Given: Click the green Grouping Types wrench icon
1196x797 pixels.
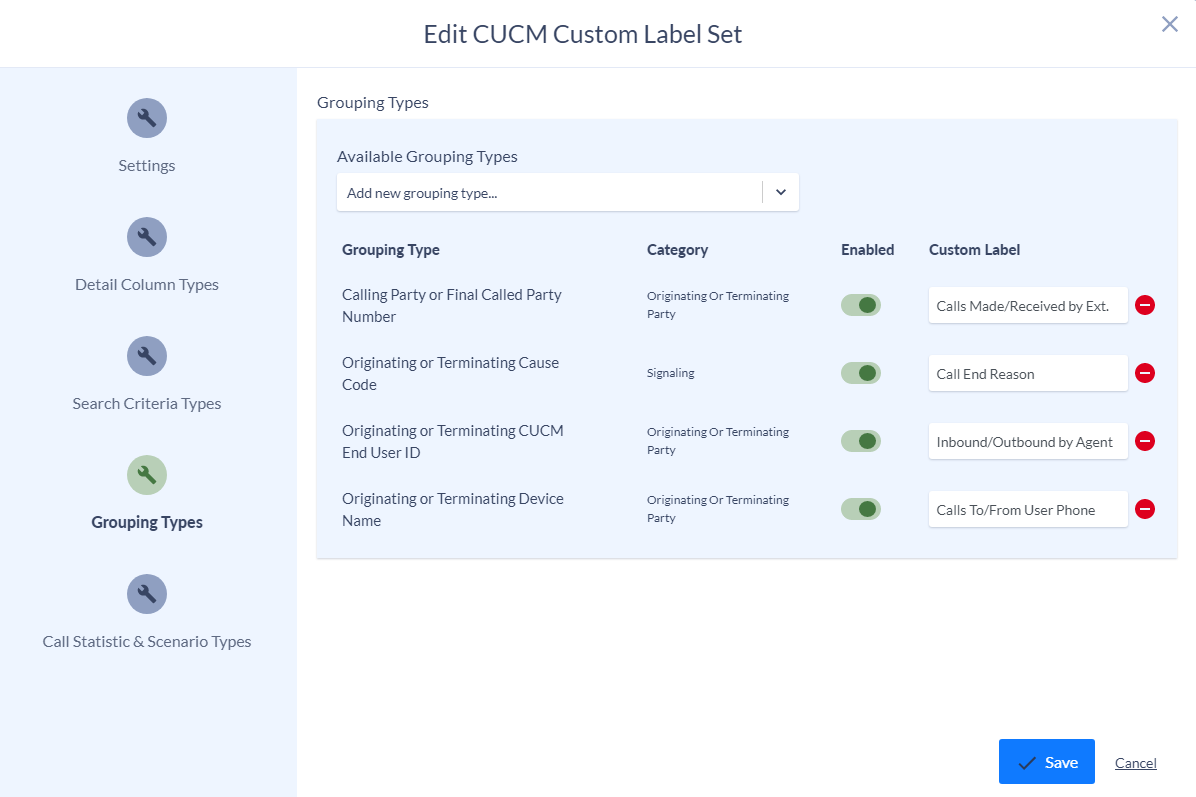Looking at the screenshot, I should pos(146,475).
